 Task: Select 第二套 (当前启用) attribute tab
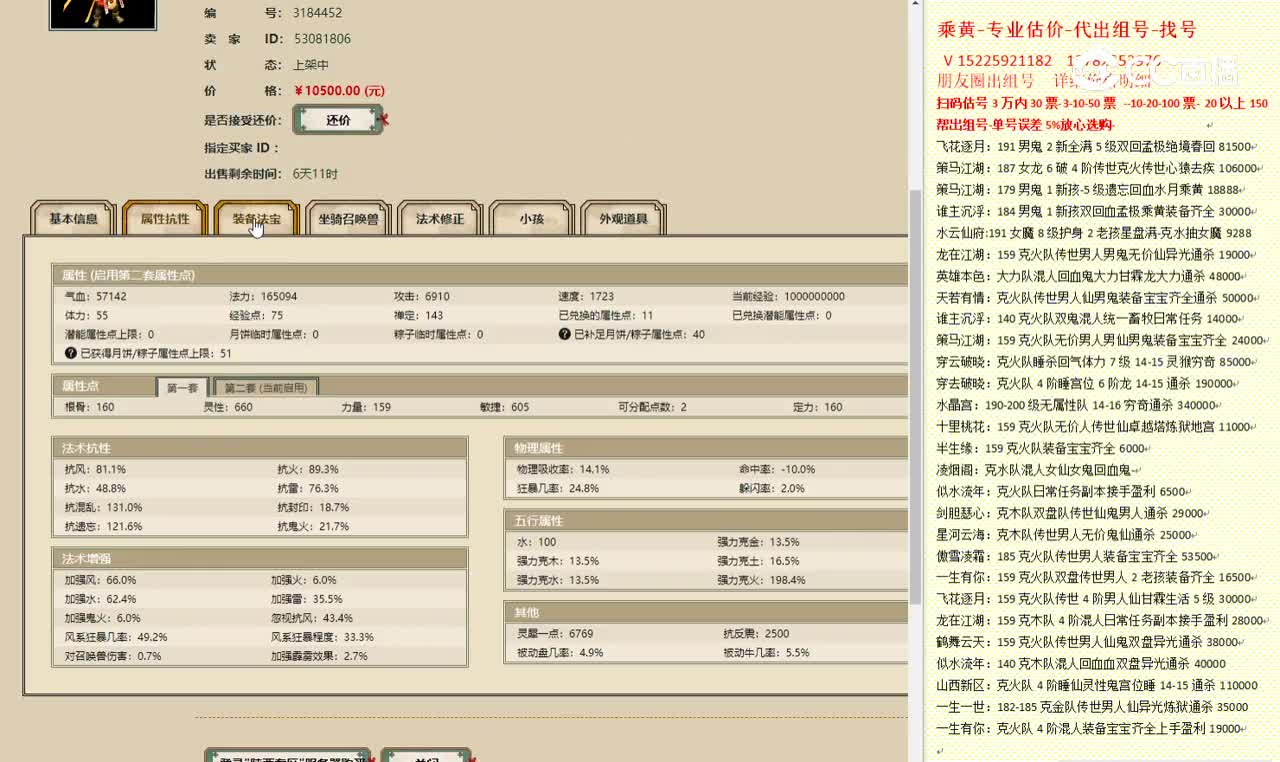265,387
